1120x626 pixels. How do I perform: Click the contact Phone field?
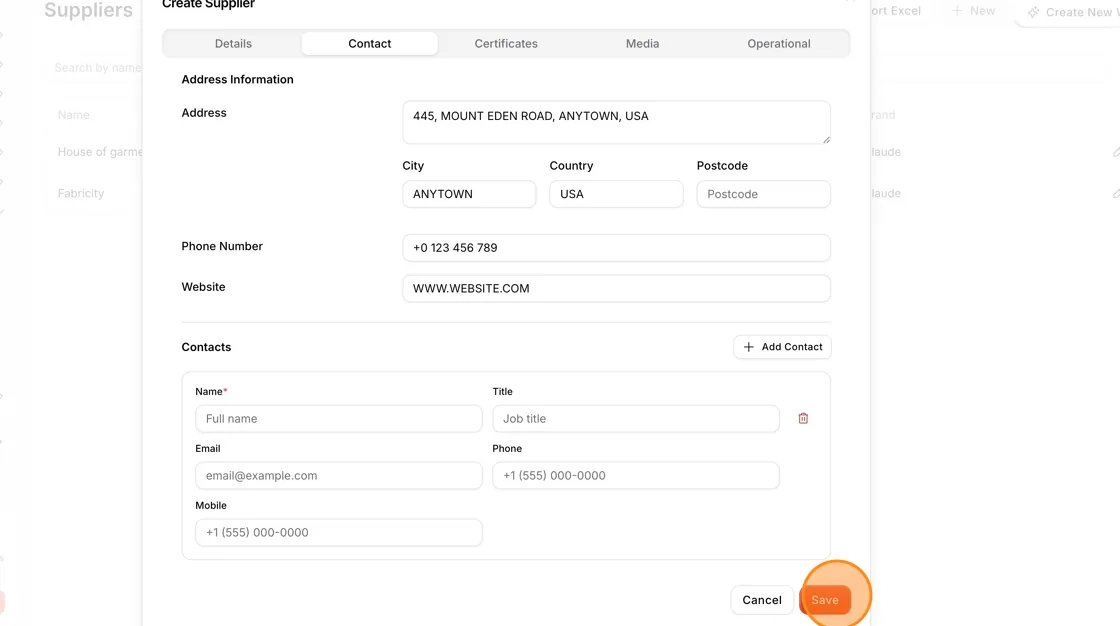636,476
